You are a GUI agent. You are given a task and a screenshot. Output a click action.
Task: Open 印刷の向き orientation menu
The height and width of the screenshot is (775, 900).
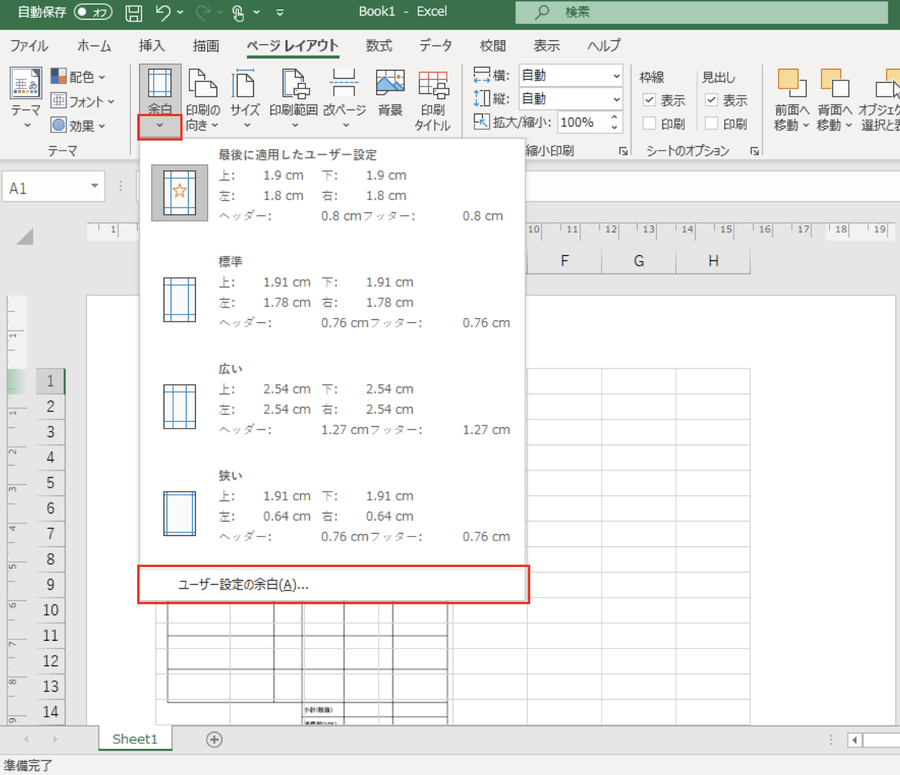203,99
